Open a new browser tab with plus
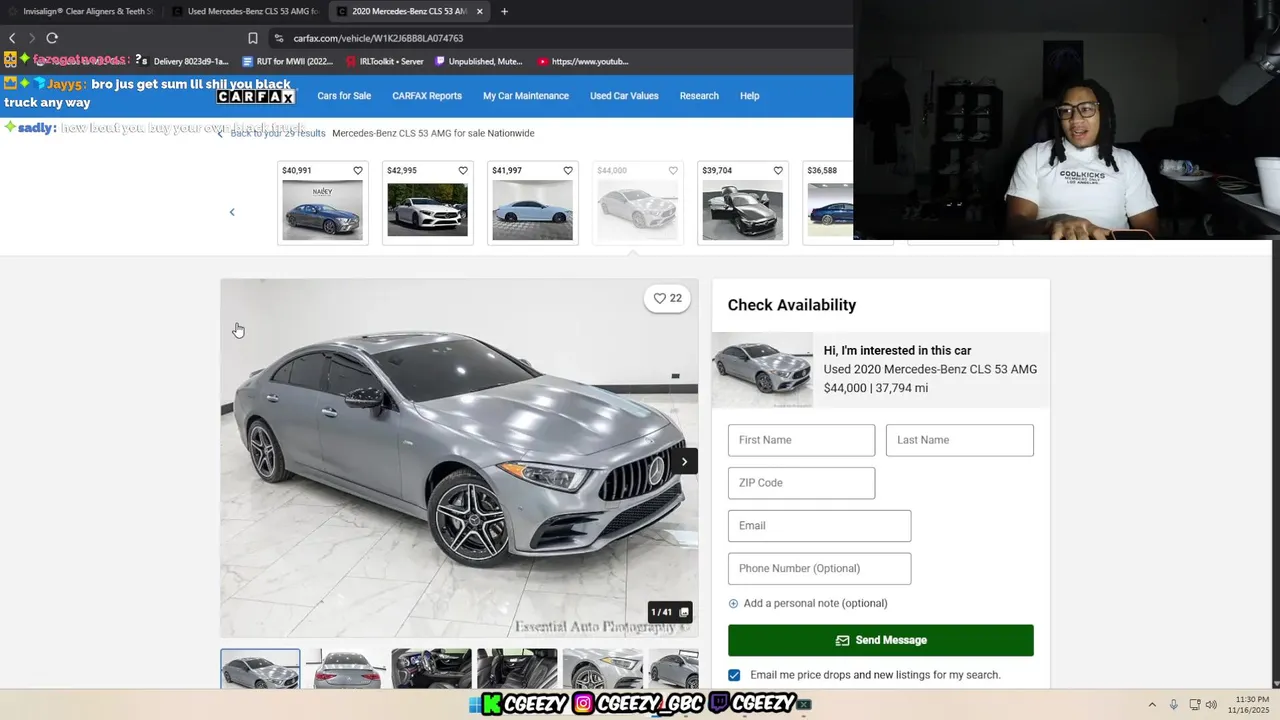The width and height of the screenshot is (1280, 720). pyautogui.click(x=504, y=11)
